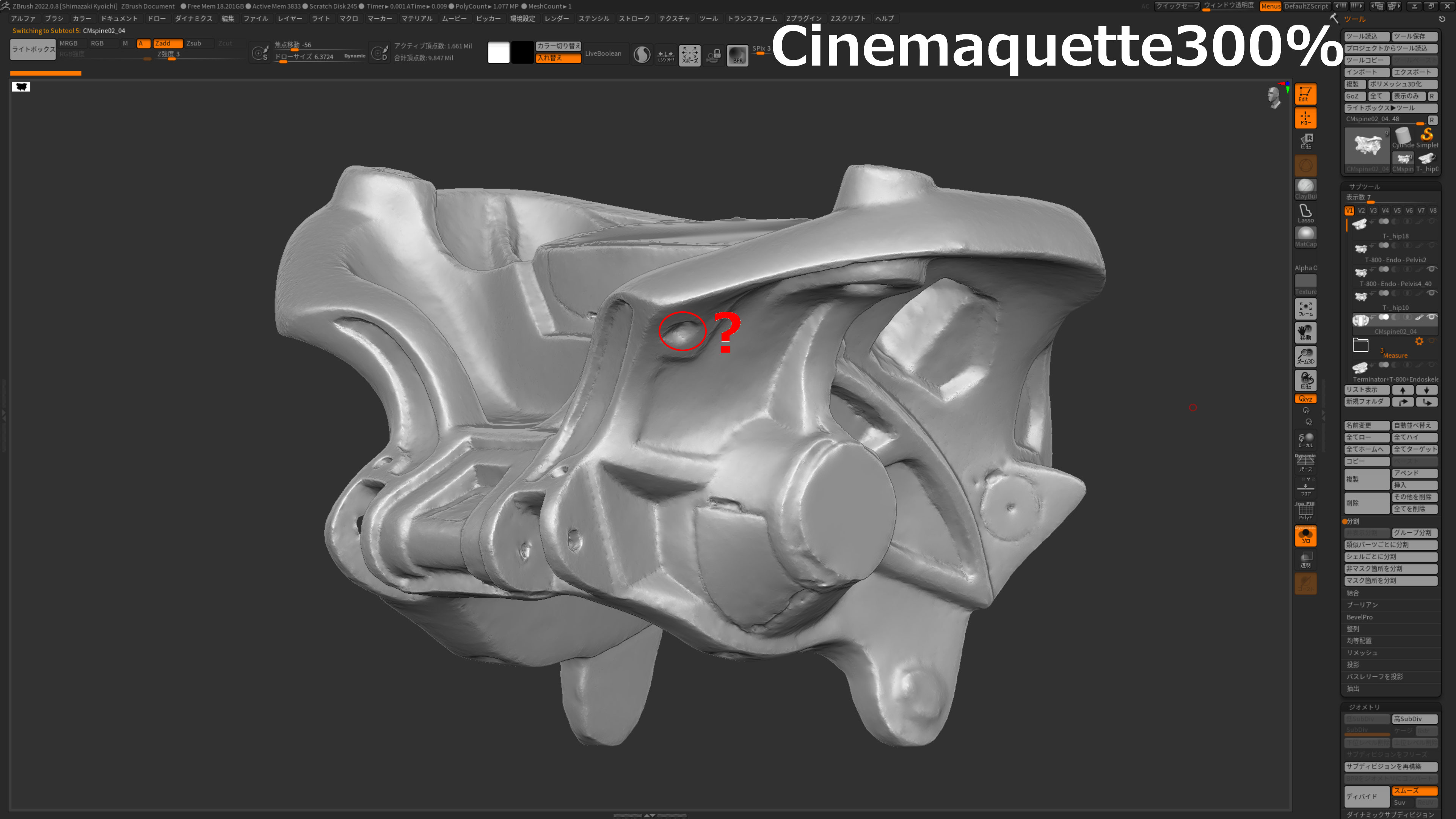The width and height of the screenshot is (1456, 819).
Task: Click the アペンド button
Action: tap(1415, 473)
